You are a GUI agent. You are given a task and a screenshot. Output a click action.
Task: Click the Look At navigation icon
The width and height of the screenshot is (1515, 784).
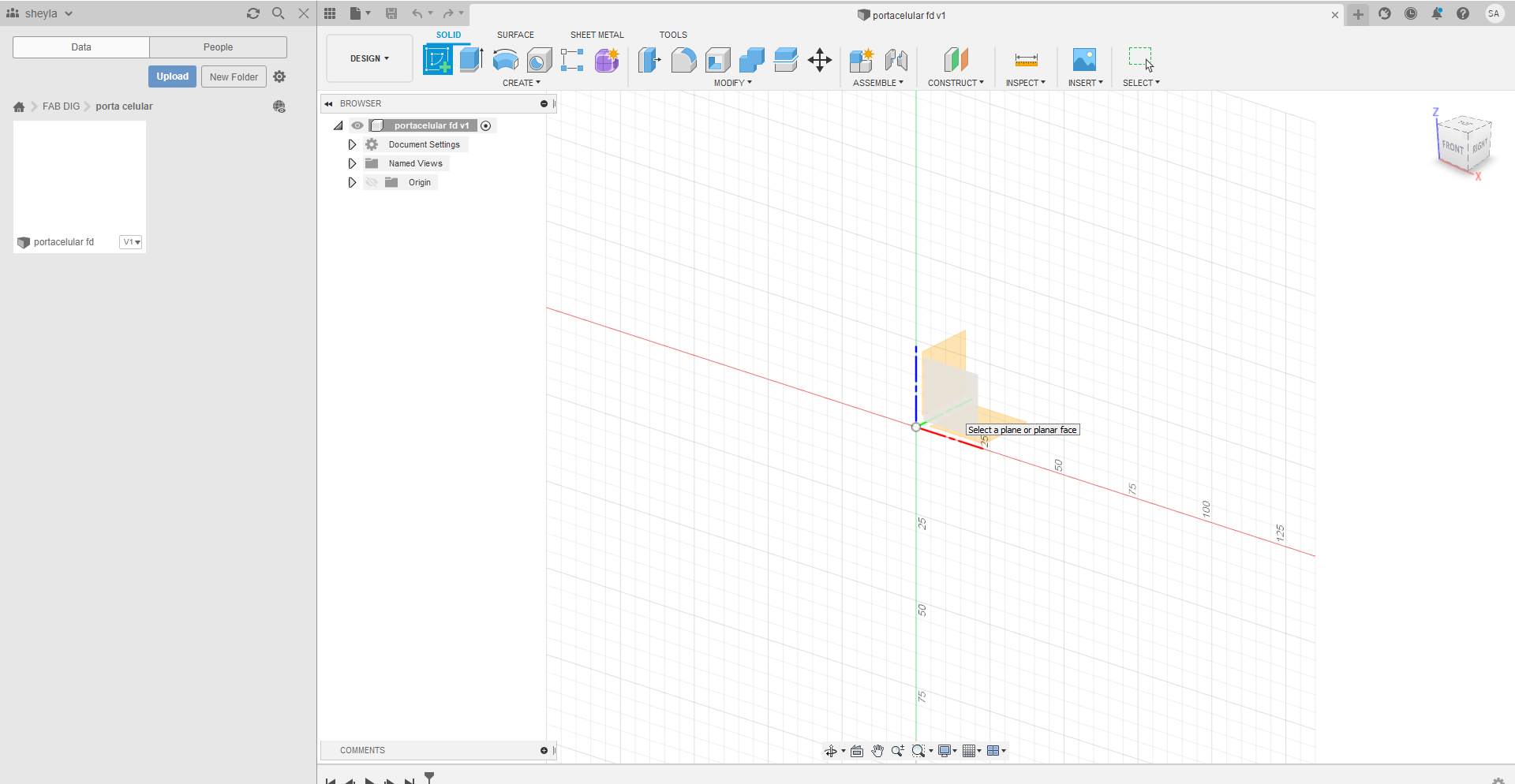[857, 751]
